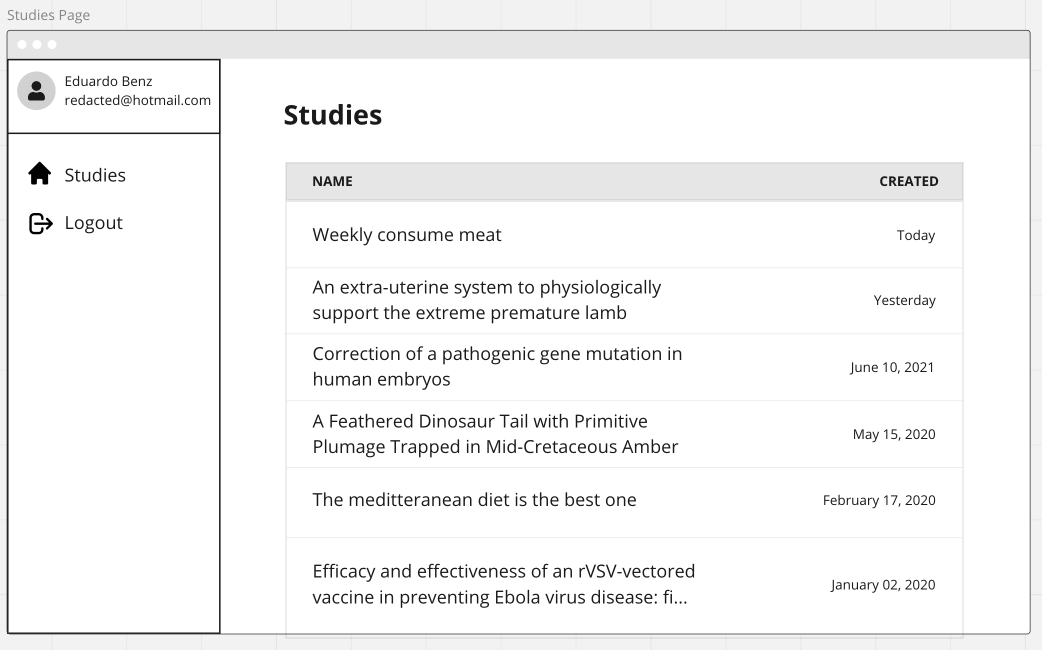Screen dimensions: 1042x650
Task: Sort by the NAME column header
Action: pos(332,181)
